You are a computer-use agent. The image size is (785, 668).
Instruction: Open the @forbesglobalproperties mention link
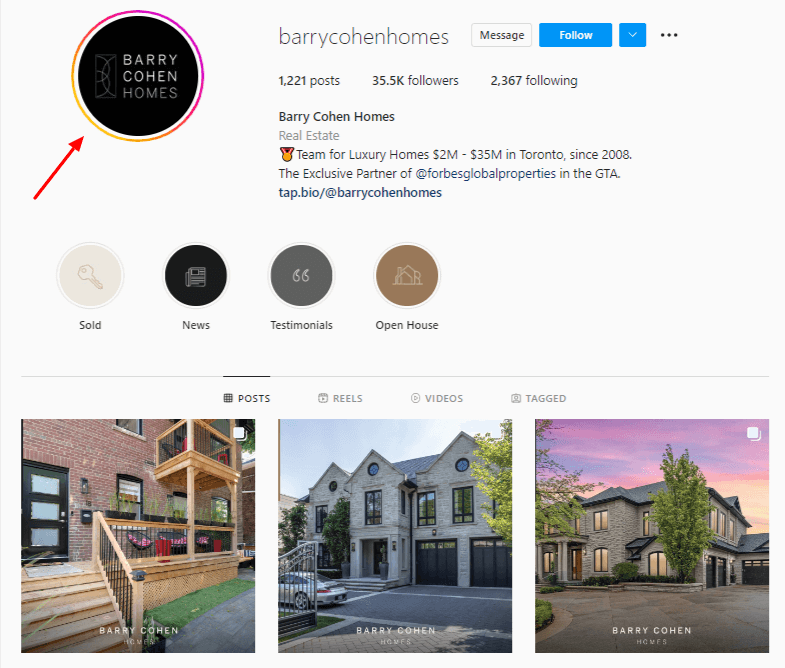(x=486, y=174)
